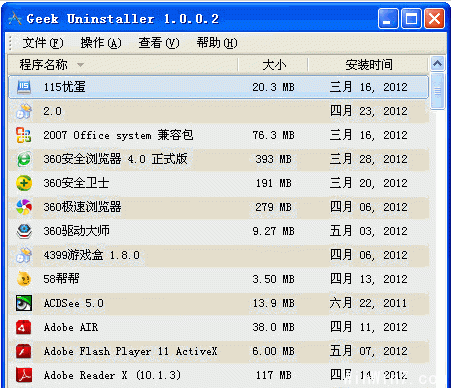Click the date 六月 22, 2011
The width and height of the screenshot is (451, 388).
click(369, 303)
